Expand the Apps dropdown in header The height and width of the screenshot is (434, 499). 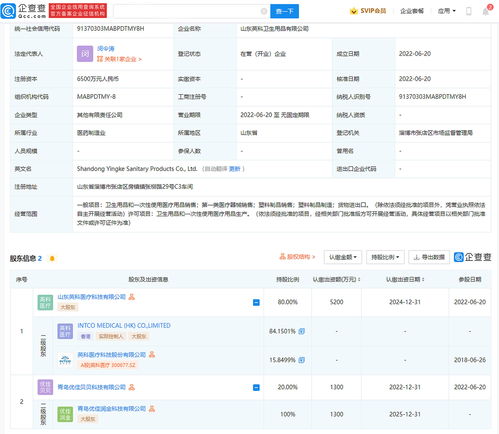(446, 11)
